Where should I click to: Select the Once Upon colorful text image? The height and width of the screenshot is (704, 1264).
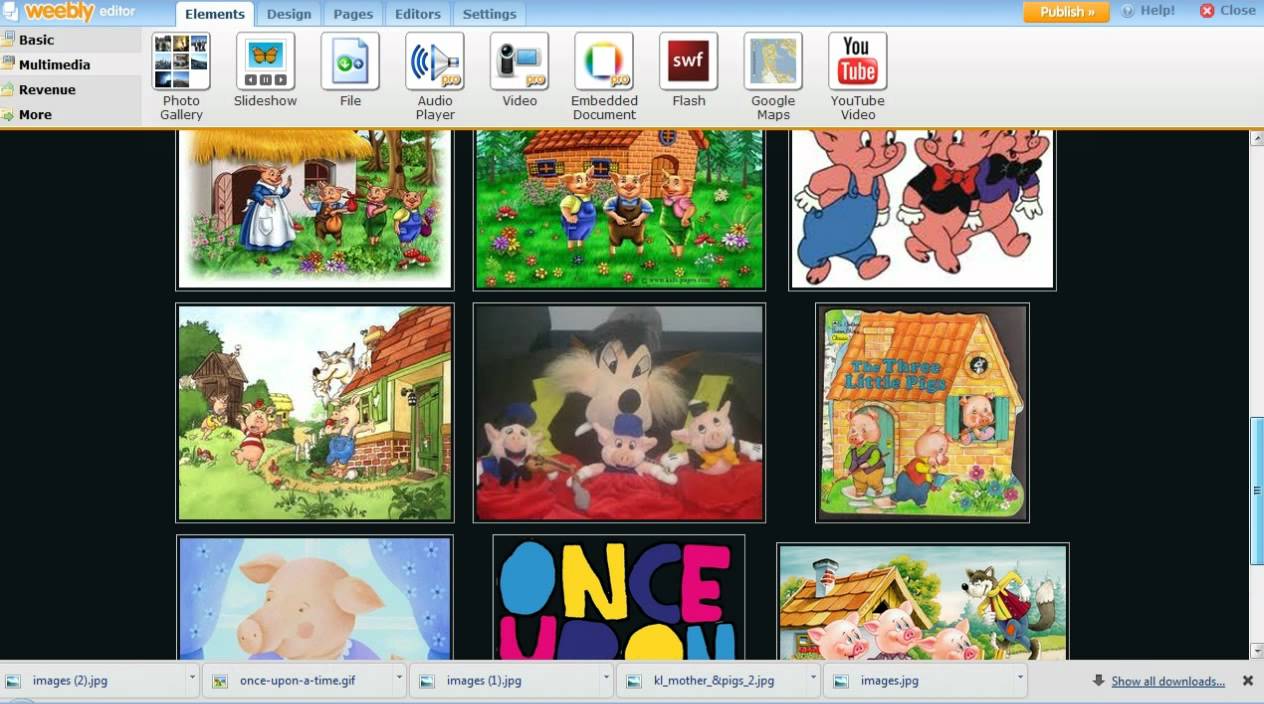(x=619, y=597)
